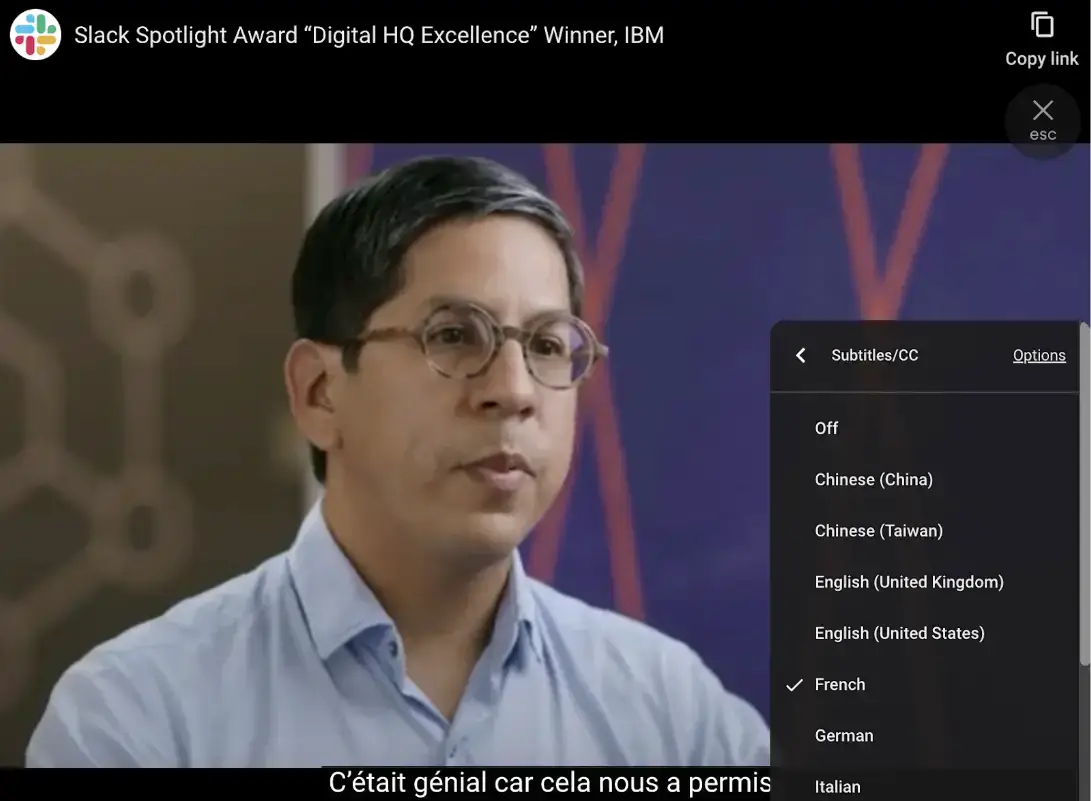The image size is (1091, 801).
Task: Click the subtitles menu scrollbar
Action: pyautogui.click(x=1084, y=500)
